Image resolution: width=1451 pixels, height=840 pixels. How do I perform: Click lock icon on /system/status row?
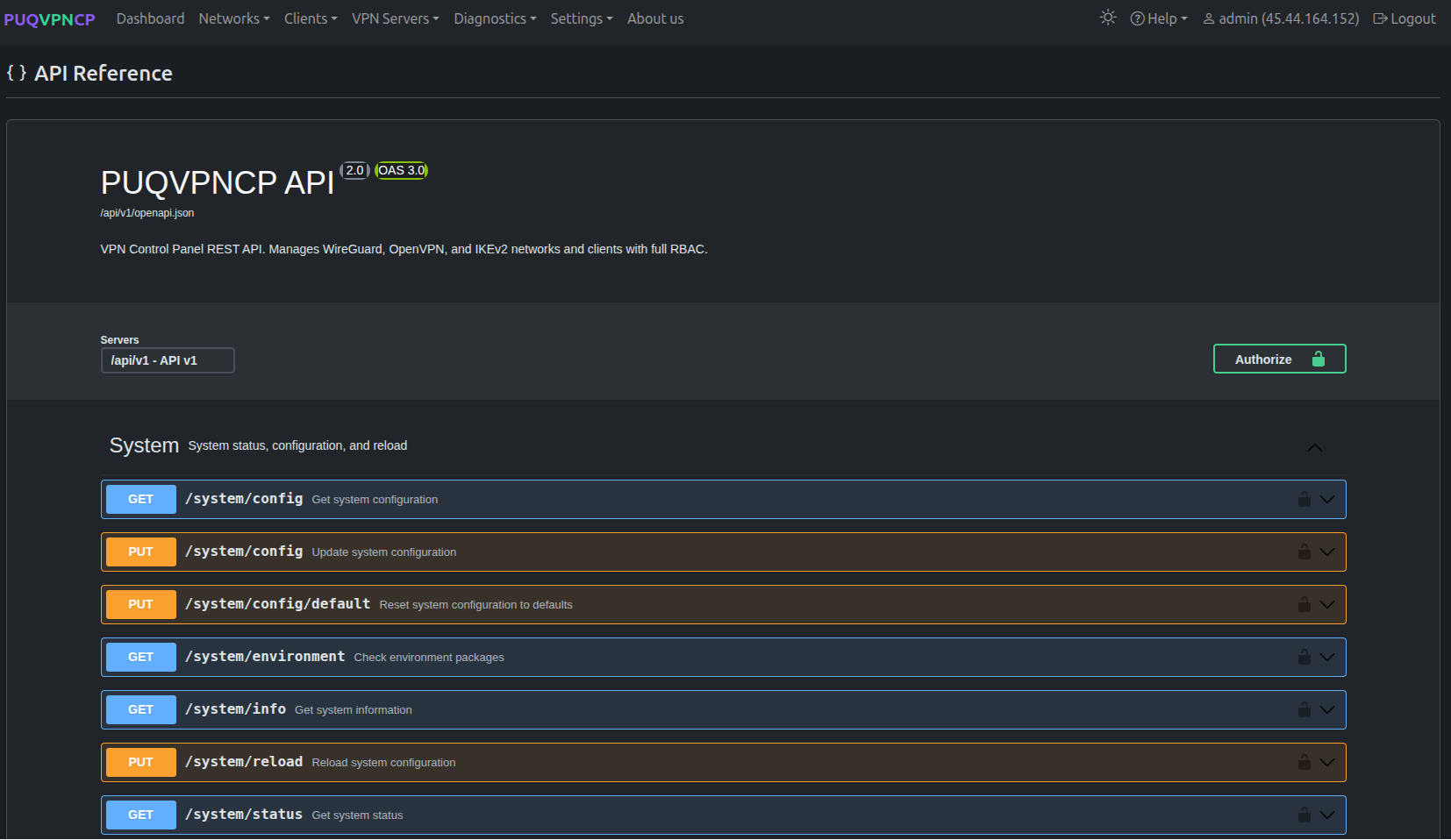pyautogui.click(x=1304, y=815)
